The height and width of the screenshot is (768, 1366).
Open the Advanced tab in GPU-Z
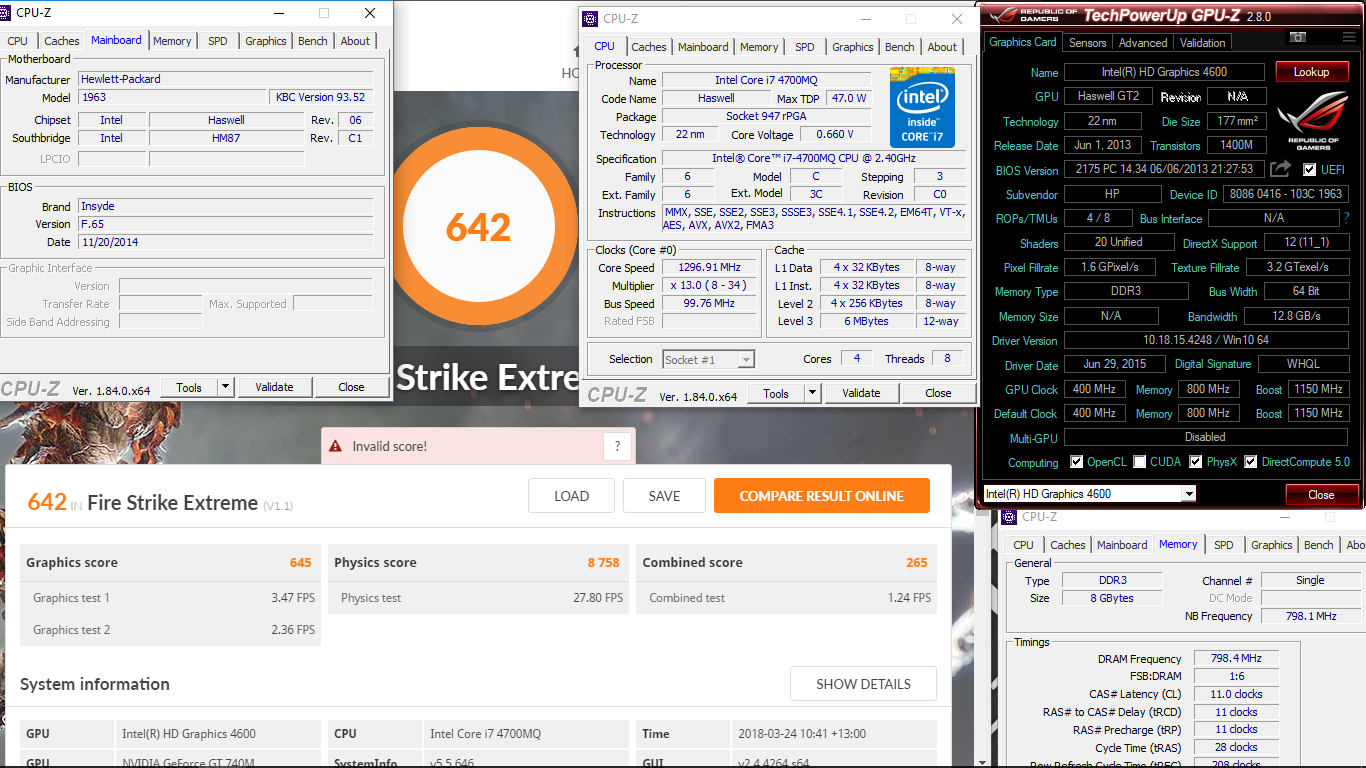(1143, 43)
